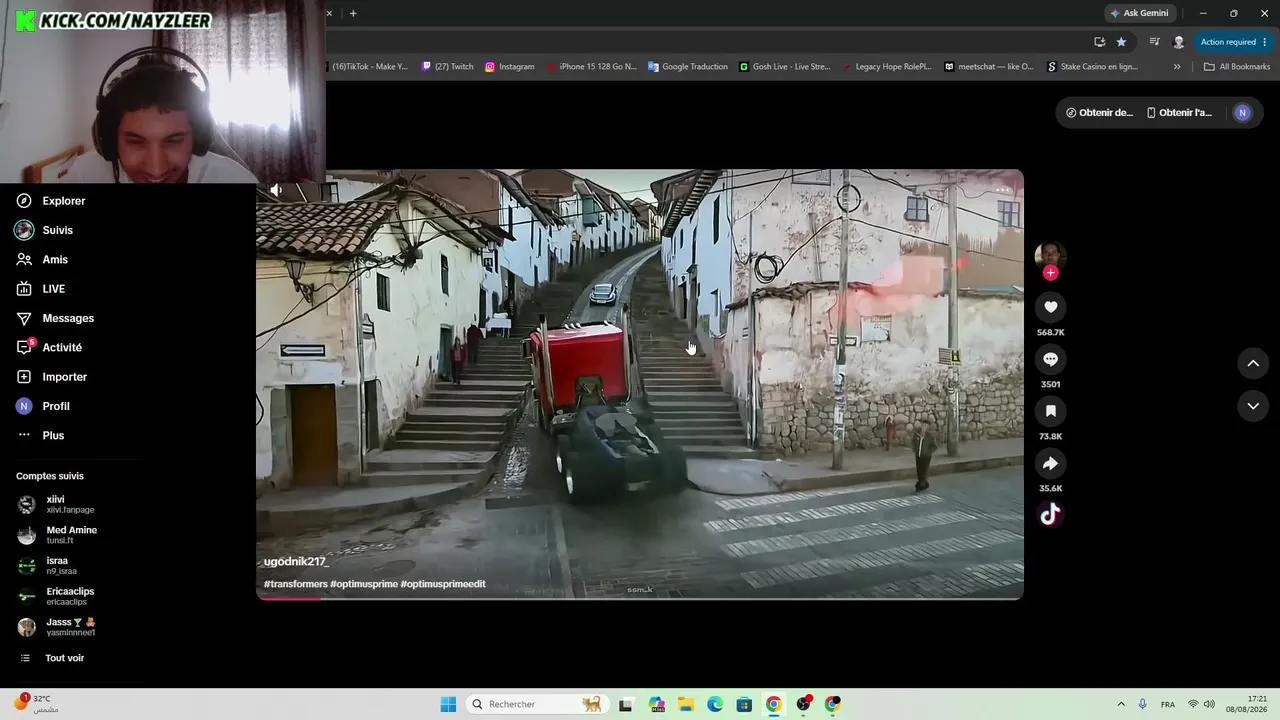The width and height of the screenshot is (1280, 720).
Task: Open the Windows Start menu
Action: (448, 704)
